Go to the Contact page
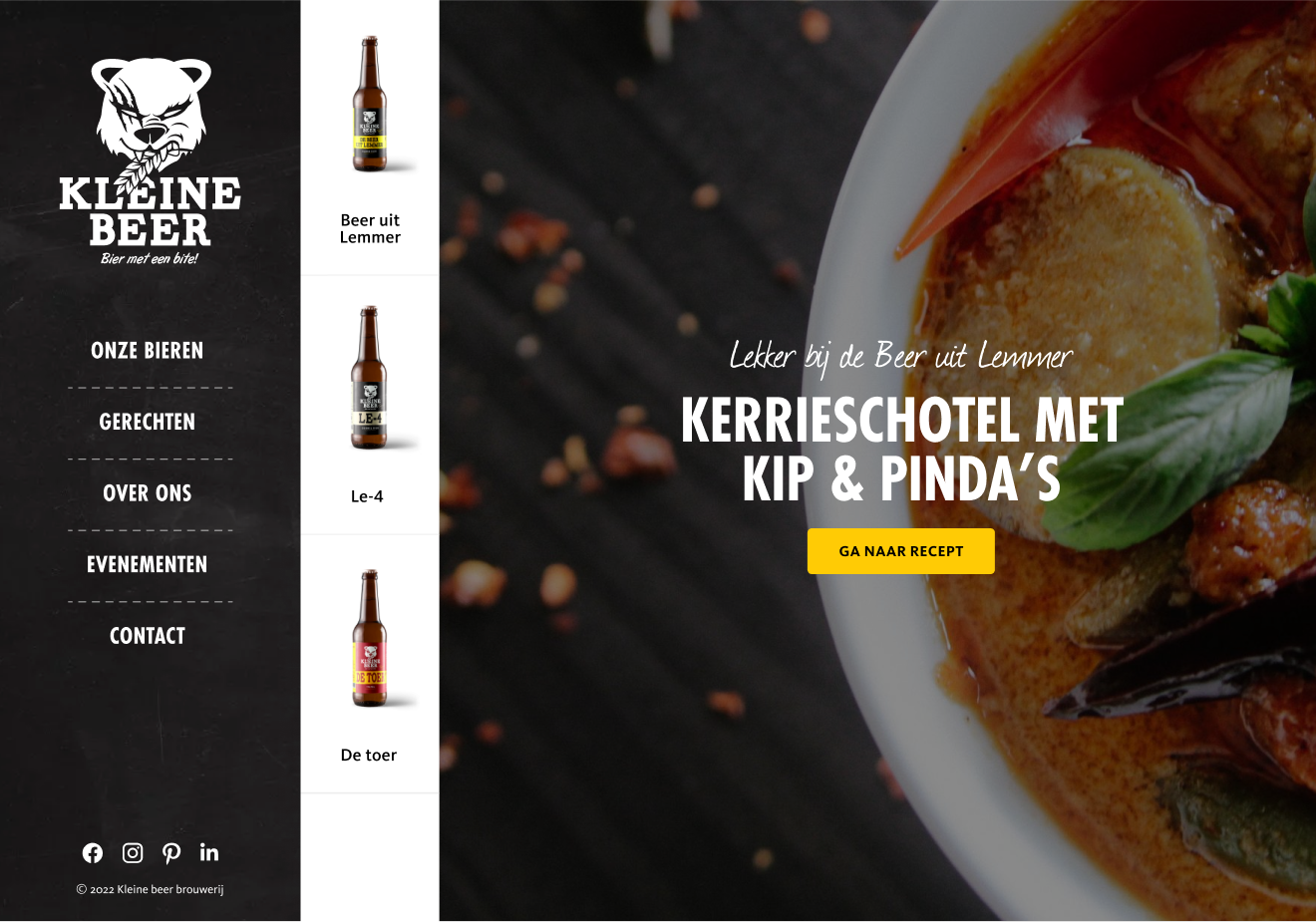Screen dimensions: 1316x922 pyautogui.click(x=148, y=636)
